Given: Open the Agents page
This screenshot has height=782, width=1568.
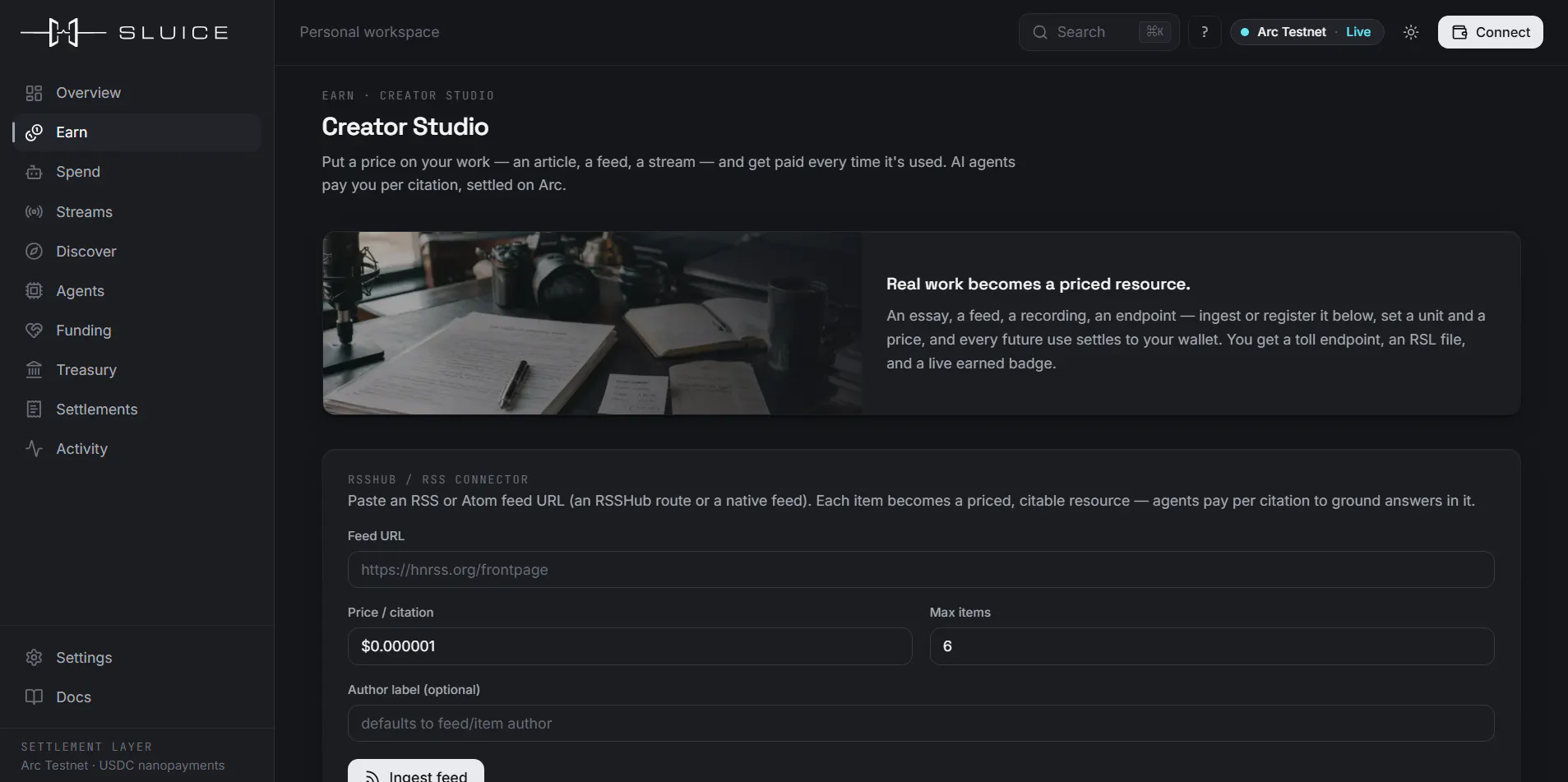Looking at the screenshot, I should (137, 291).
